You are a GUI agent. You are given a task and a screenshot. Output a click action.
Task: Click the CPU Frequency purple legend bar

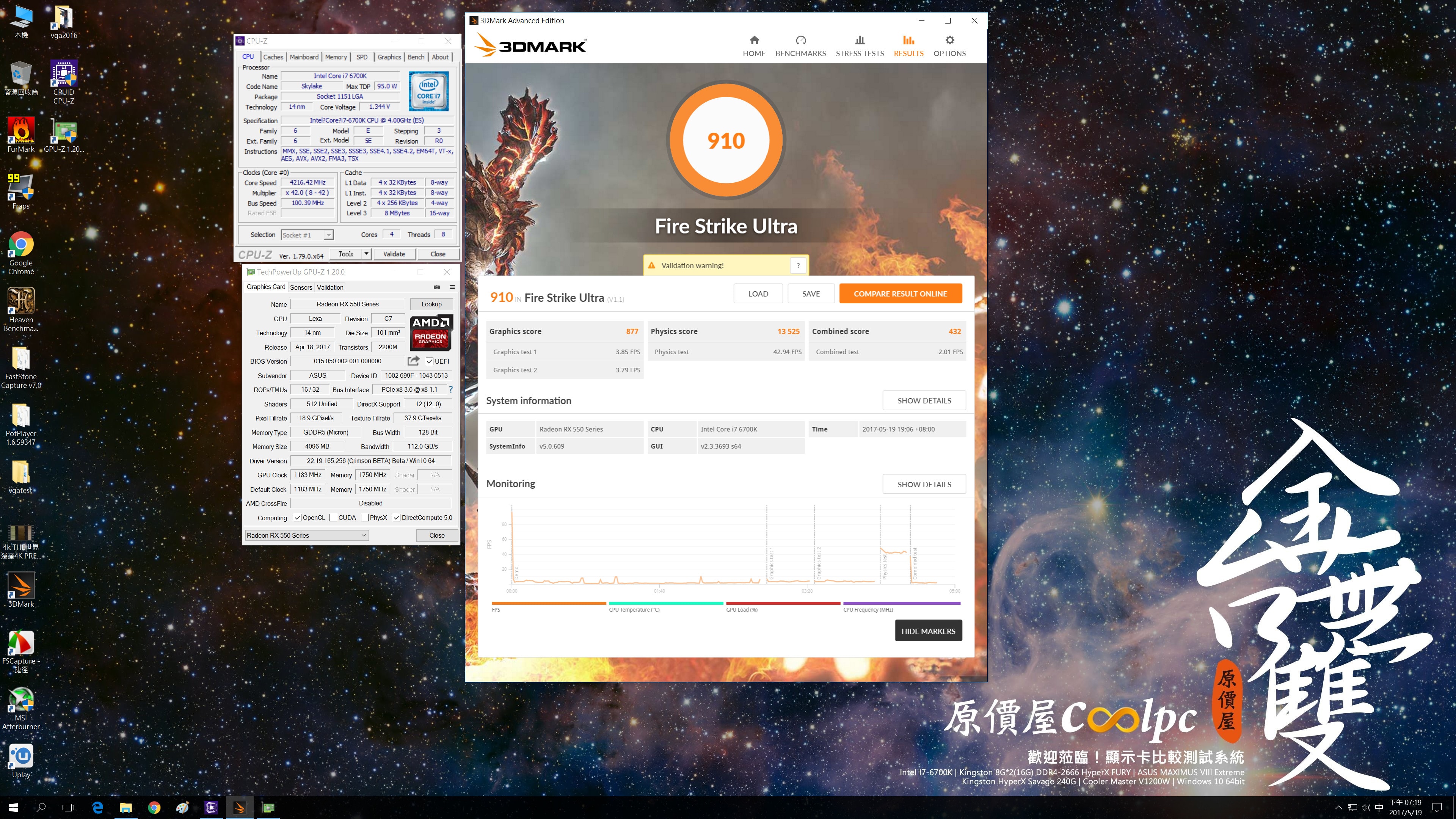click(x=902, y=603)
